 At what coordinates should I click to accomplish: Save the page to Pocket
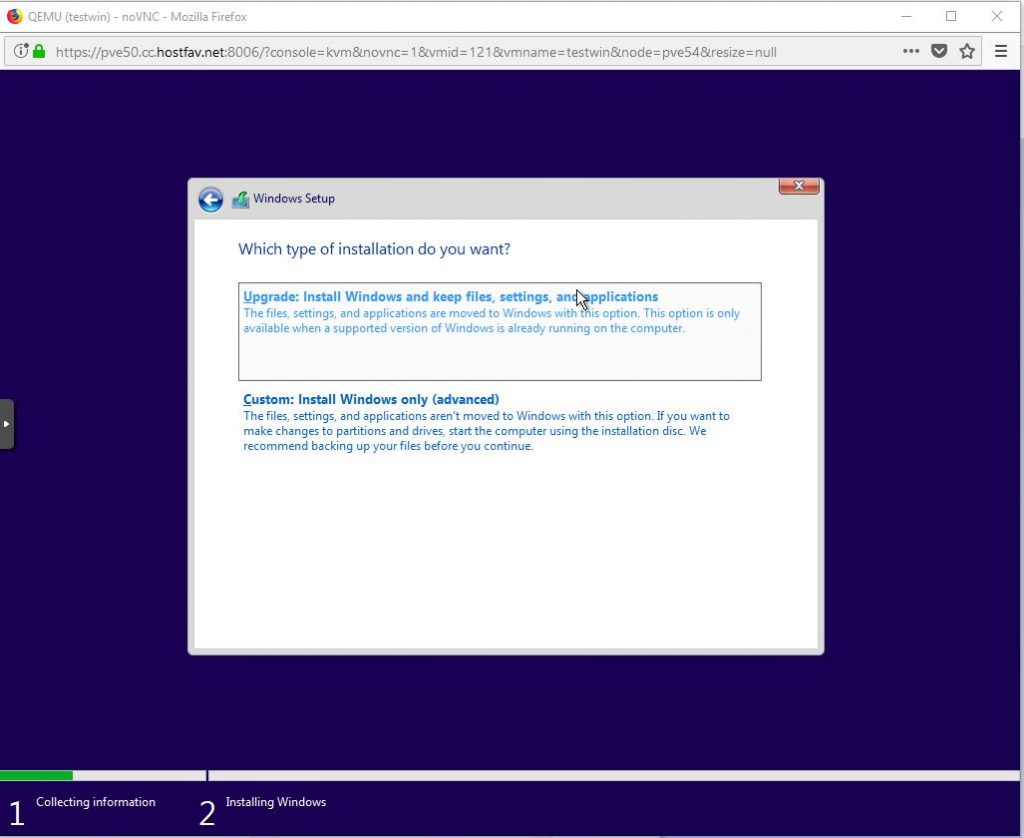(x=939, y=51)
